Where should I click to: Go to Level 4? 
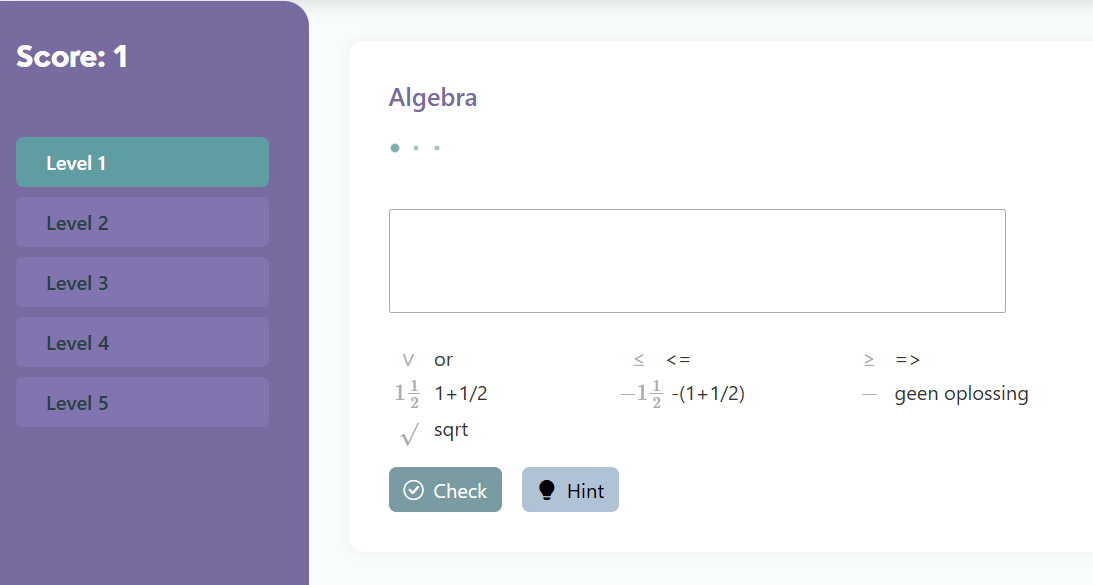[142, 342]
